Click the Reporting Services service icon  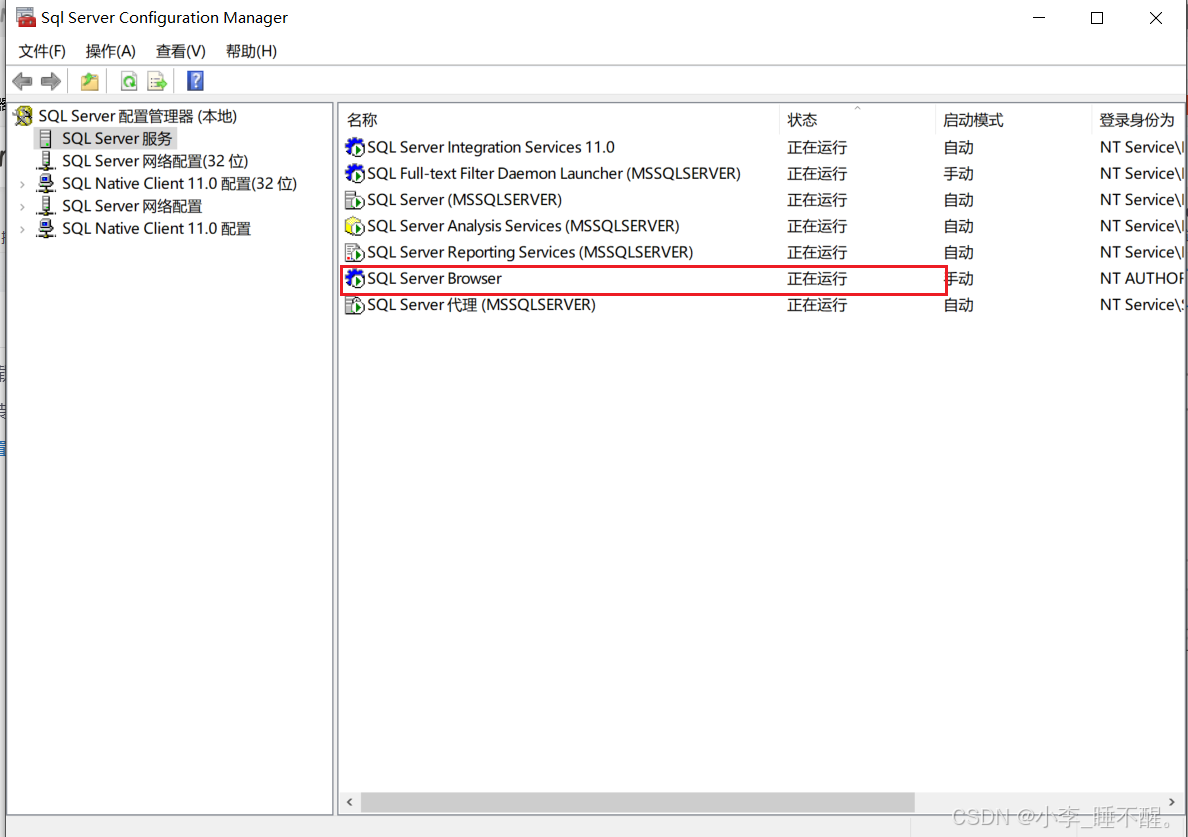pyautogui.click(x=355, y=252)
